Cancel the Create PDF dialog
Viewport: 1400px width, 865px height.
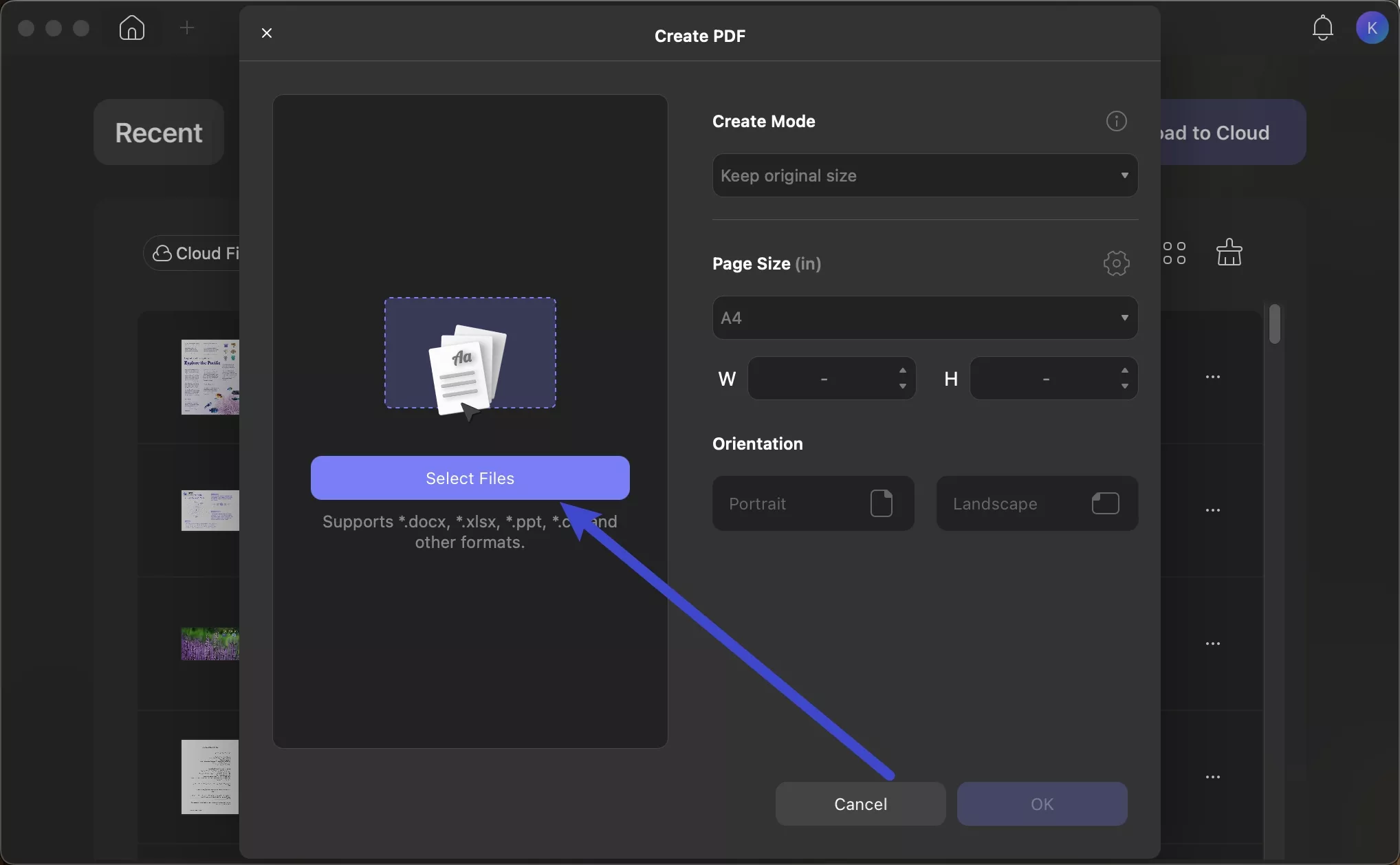tap(860, 804)
